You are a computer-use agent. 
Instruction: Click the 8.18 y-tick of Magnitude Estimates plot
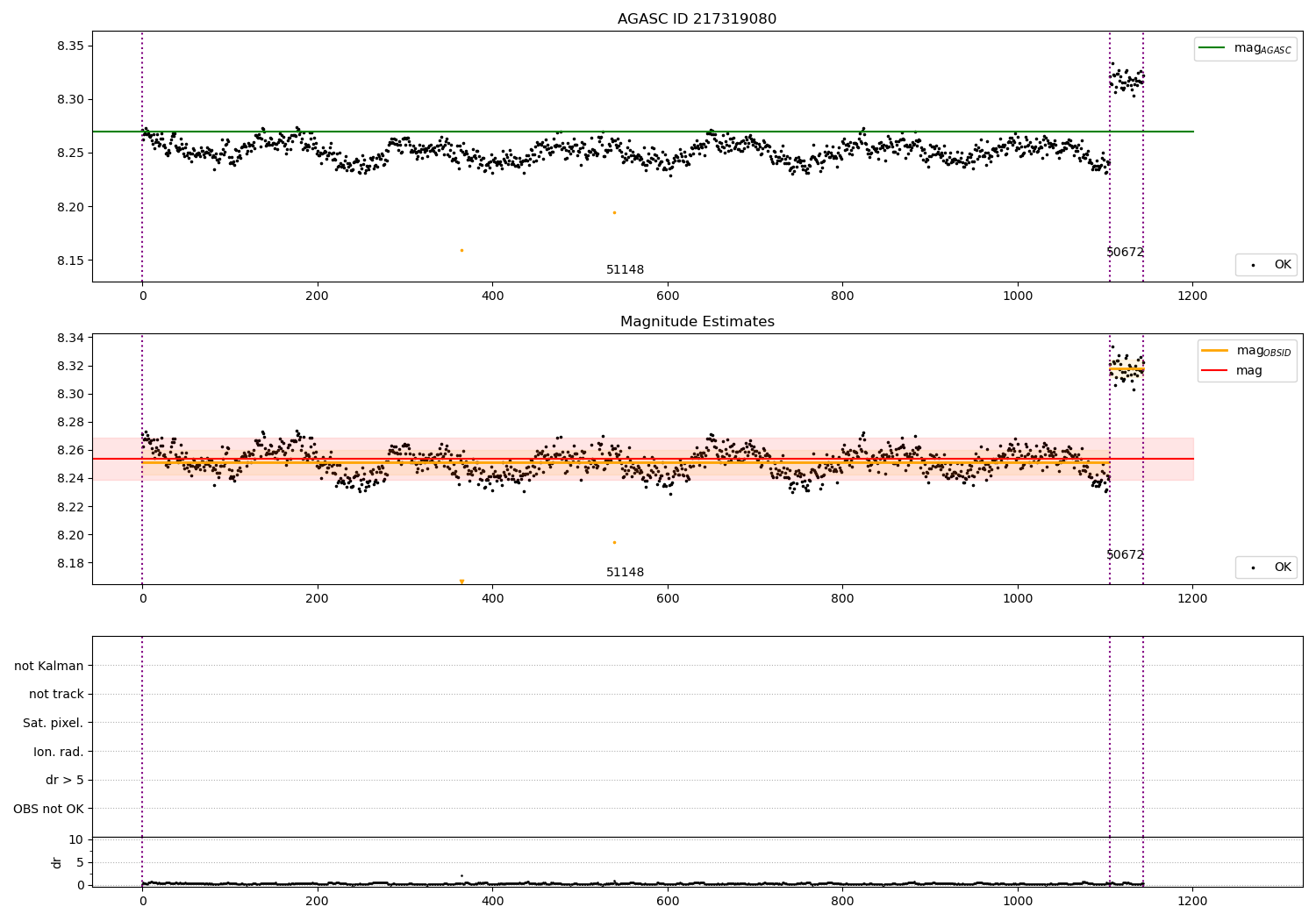[x=70, y=563]
